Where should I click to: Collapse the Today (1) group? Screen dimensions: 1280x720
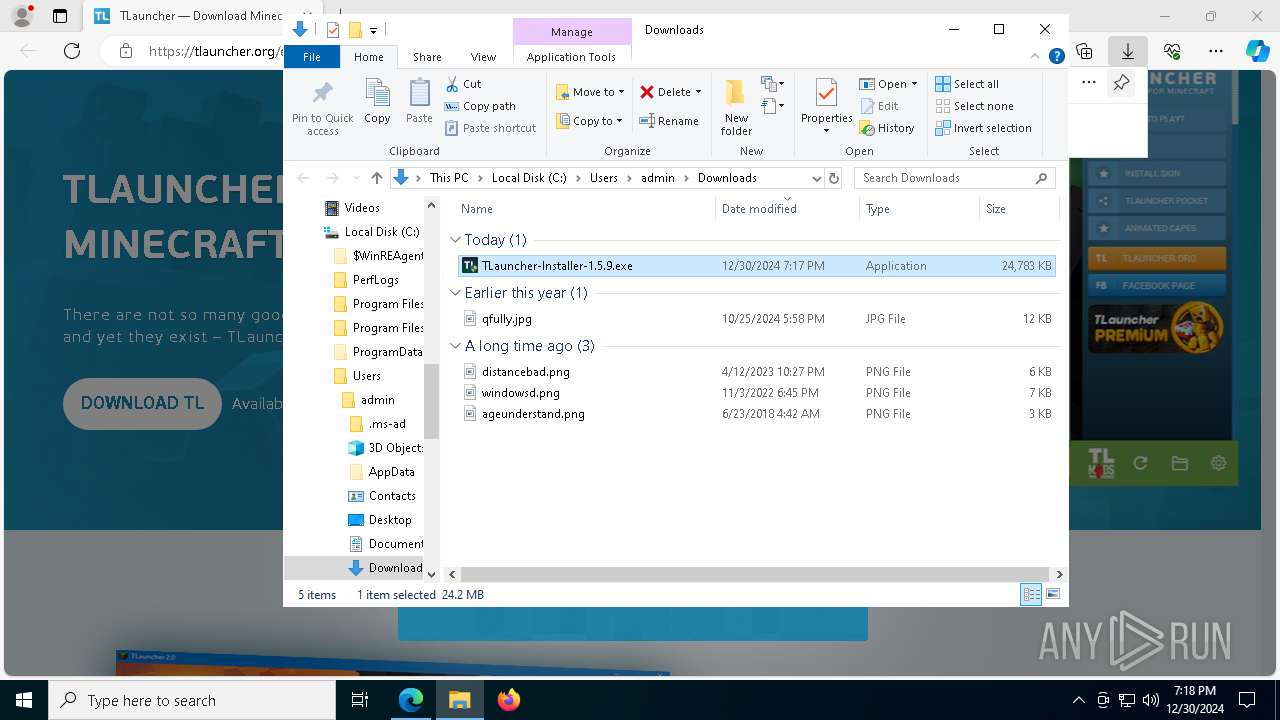[456, 240]
